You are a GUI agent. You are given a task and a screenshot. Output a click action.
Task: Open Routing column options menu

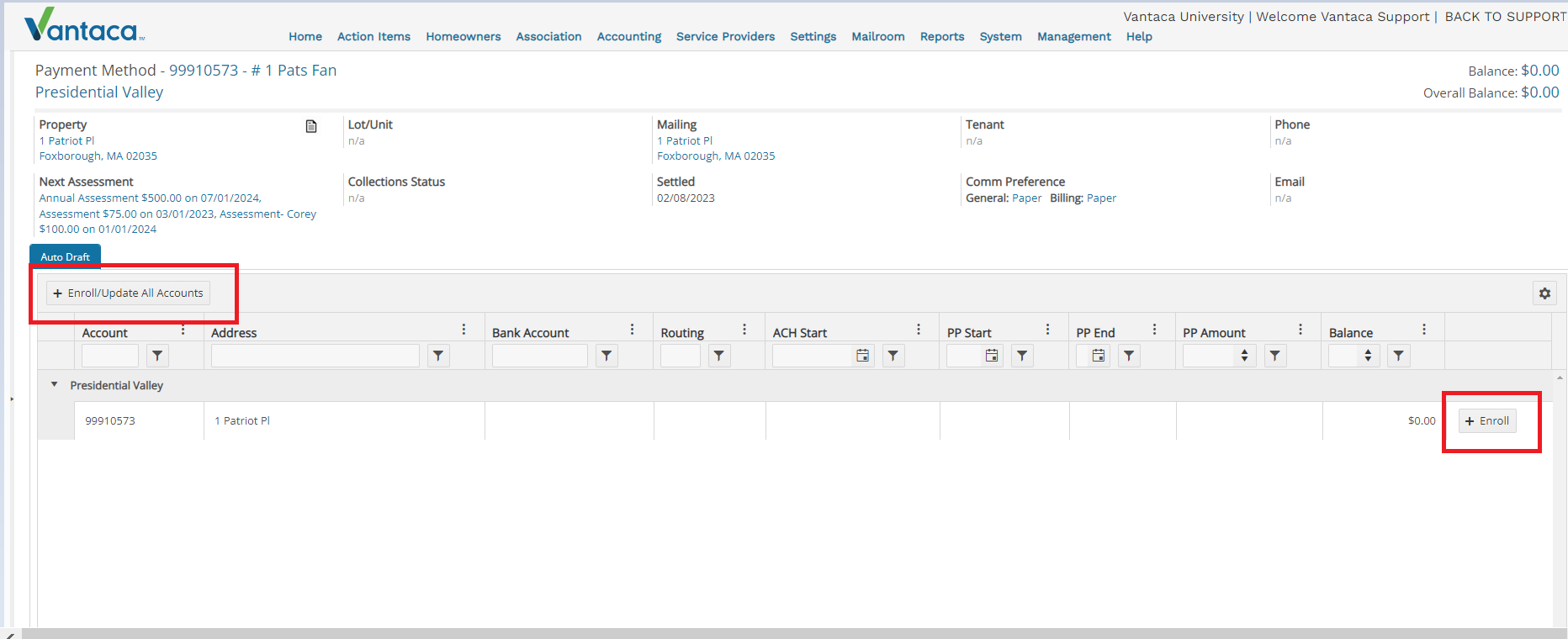[744, 330]
